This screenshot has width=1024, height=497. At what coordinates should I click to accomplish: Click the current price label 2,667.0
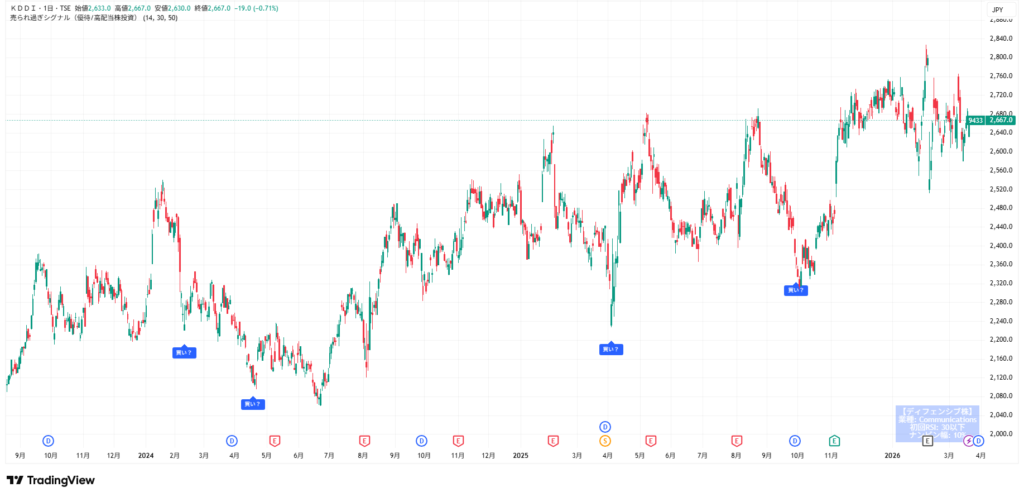(1001, 120)
